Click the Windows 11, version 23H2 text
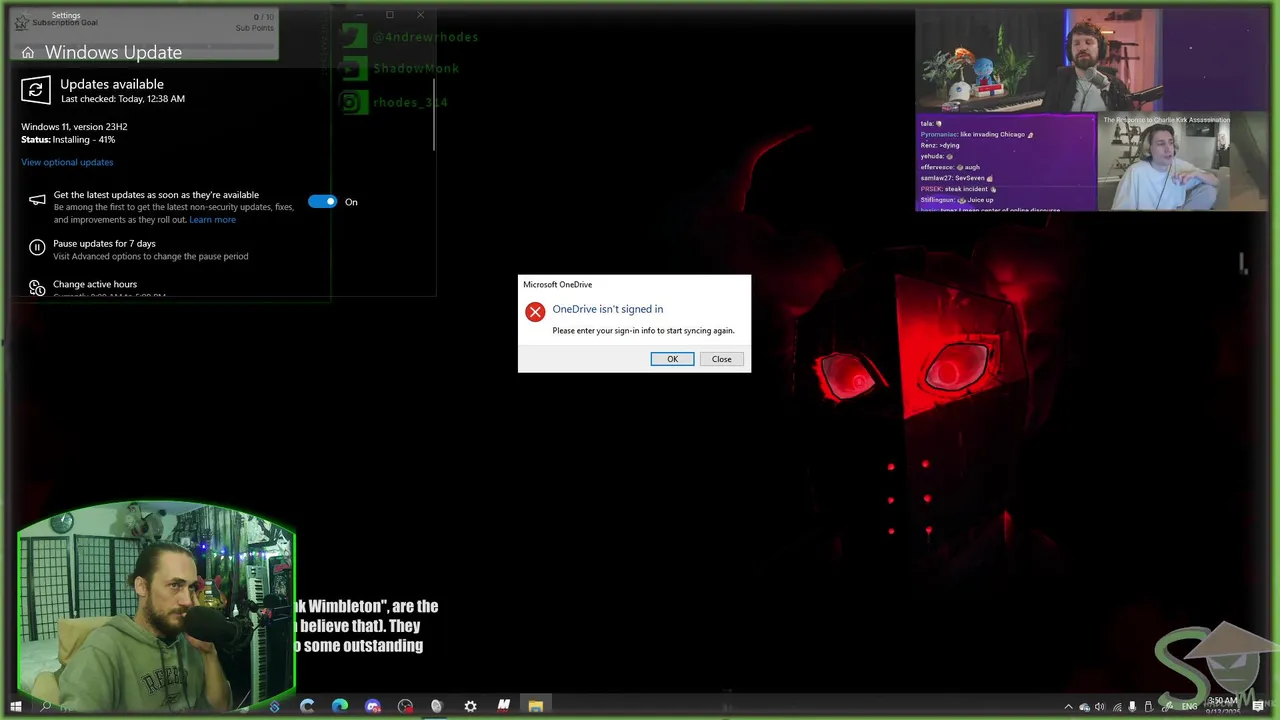This screenshot has width=1280, height=720. (74, 127)
